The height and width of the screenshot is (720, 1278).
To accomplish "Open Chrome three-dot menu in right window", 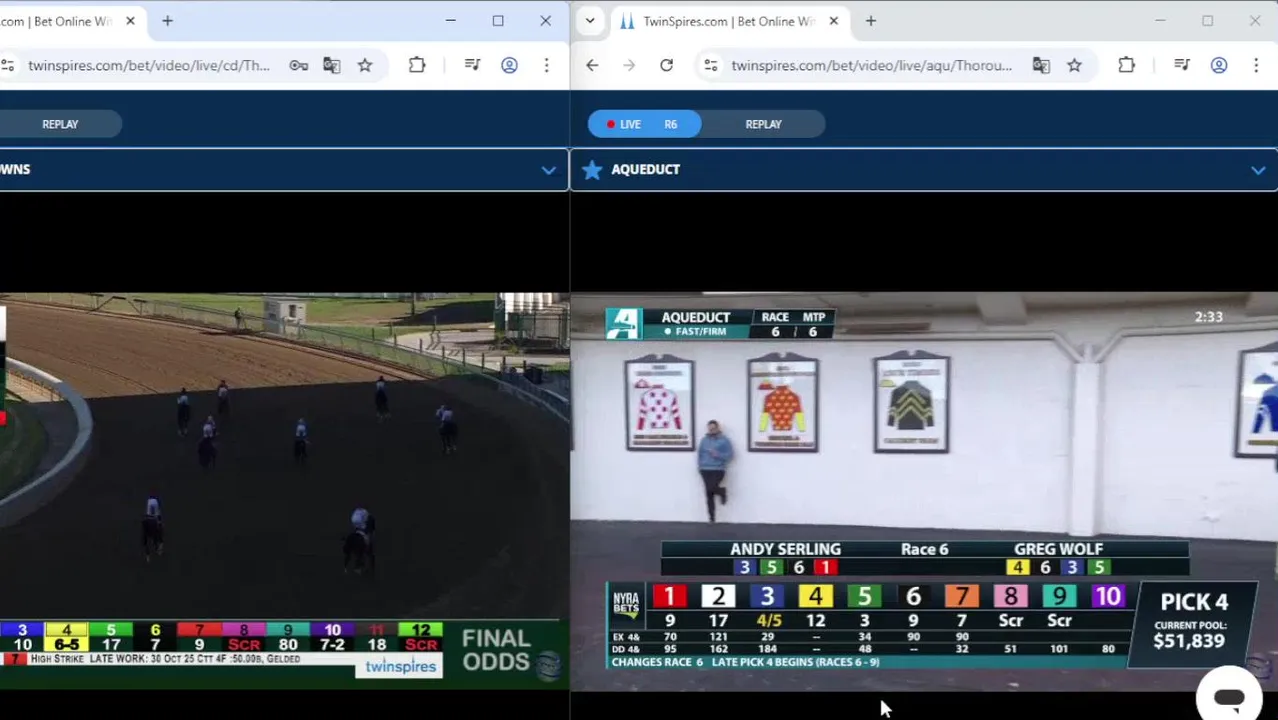I will (x=1256, y=65).
